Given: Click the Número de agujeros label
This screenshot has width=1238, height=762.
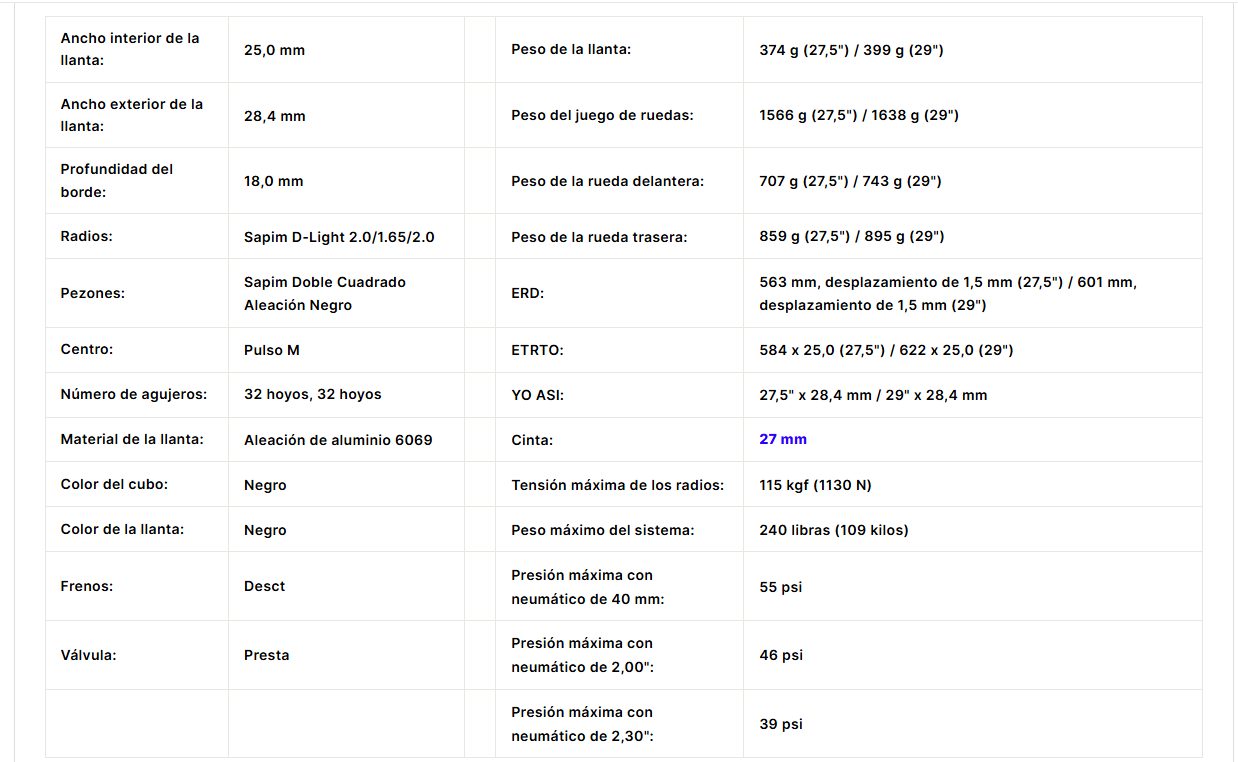Looking at the screenshot, I should click(x=134, y=394).
